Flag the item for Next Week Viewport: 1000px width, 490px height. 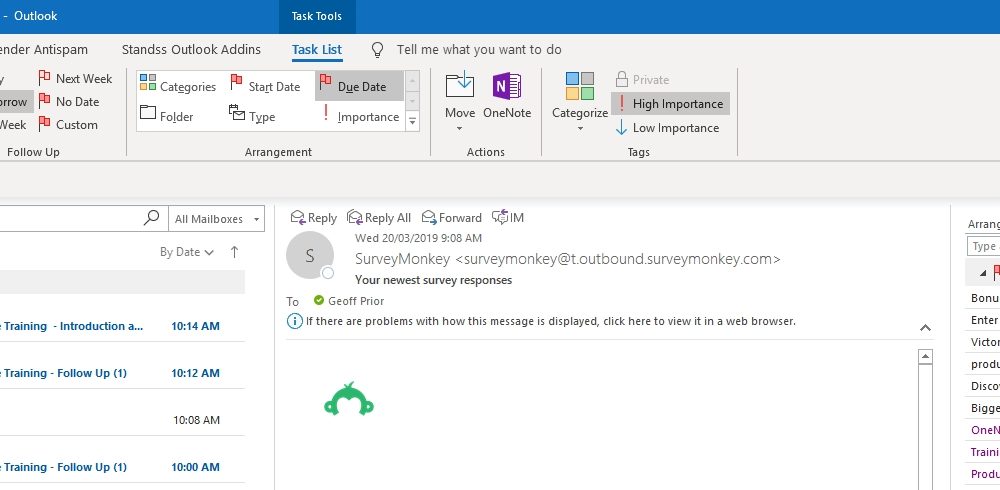point(75,78)
